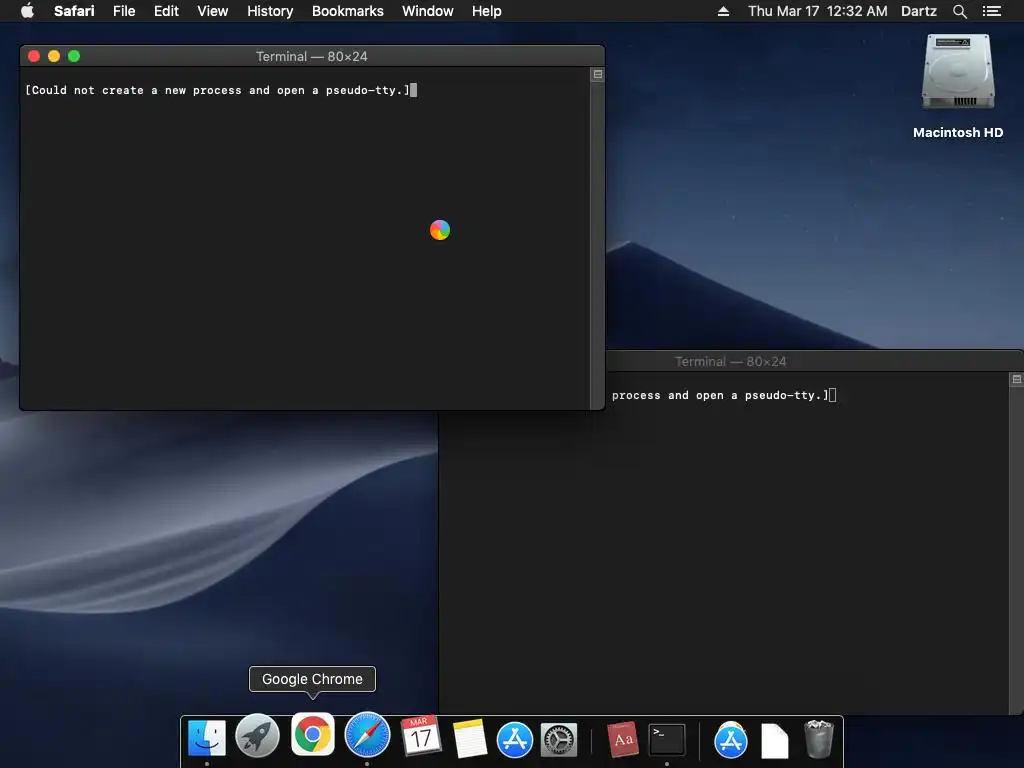Open Spotlight search magnifier icon

click(959, 11)
